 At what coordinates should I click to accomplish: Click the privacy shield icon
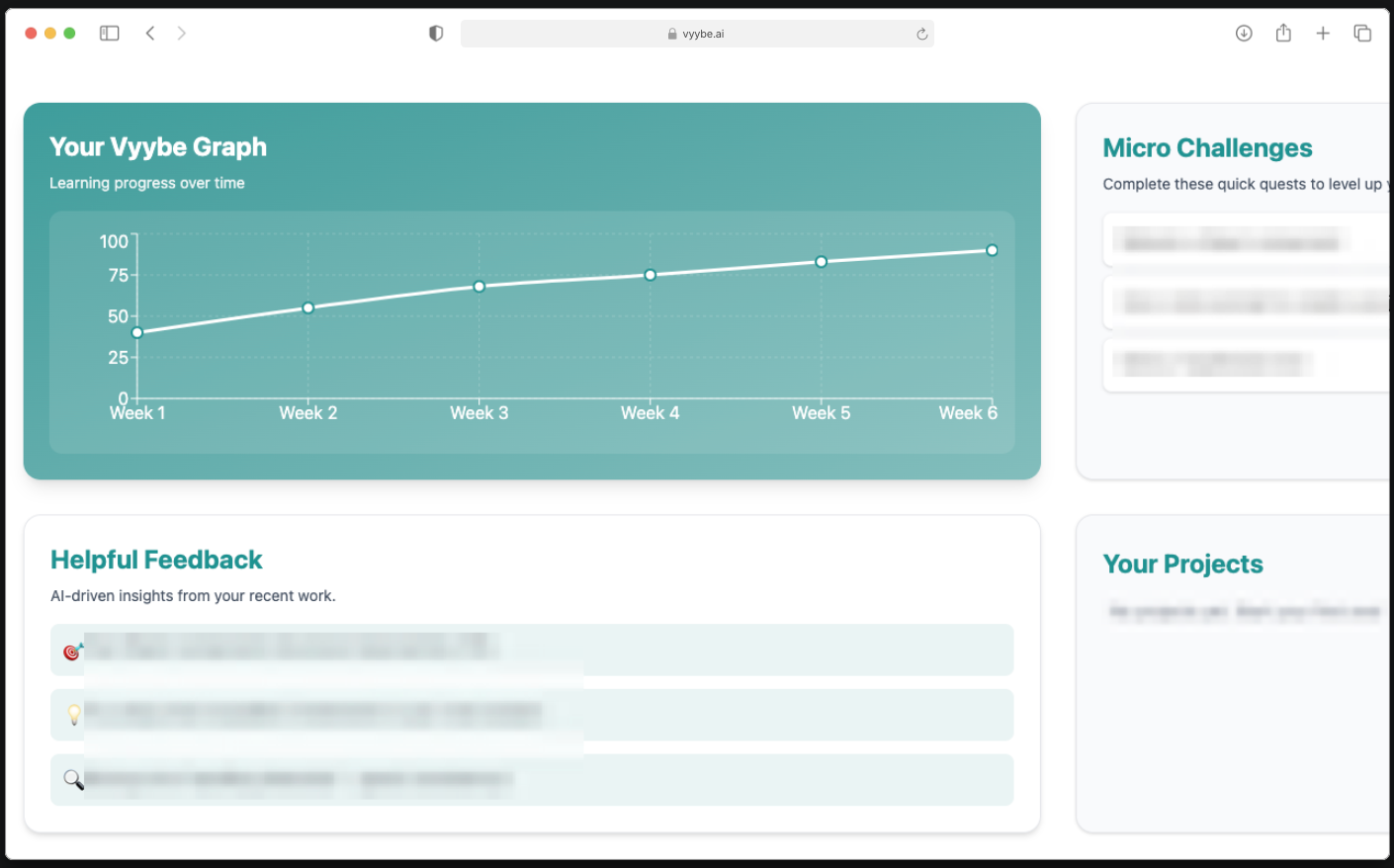click(436, 34)
